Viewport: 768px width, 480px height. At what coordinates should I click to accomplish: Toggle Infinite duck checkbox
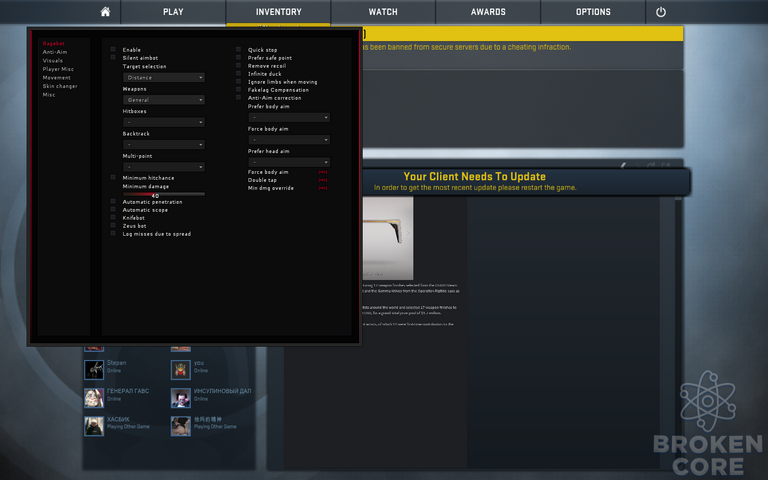click(239, 73)
